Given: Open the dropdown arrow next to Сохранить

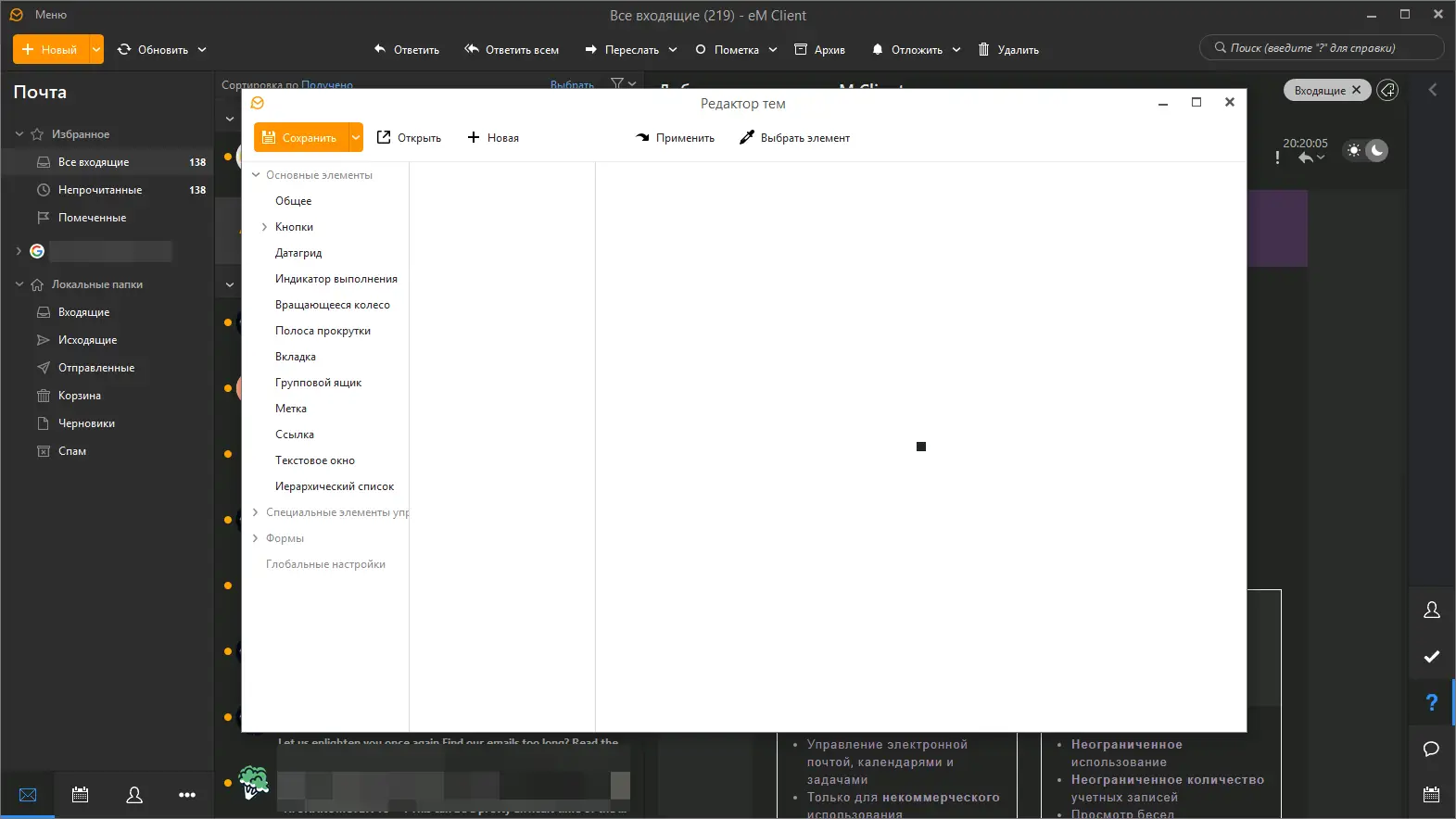Looking at the screenshot, I should (x=356, y=138).
